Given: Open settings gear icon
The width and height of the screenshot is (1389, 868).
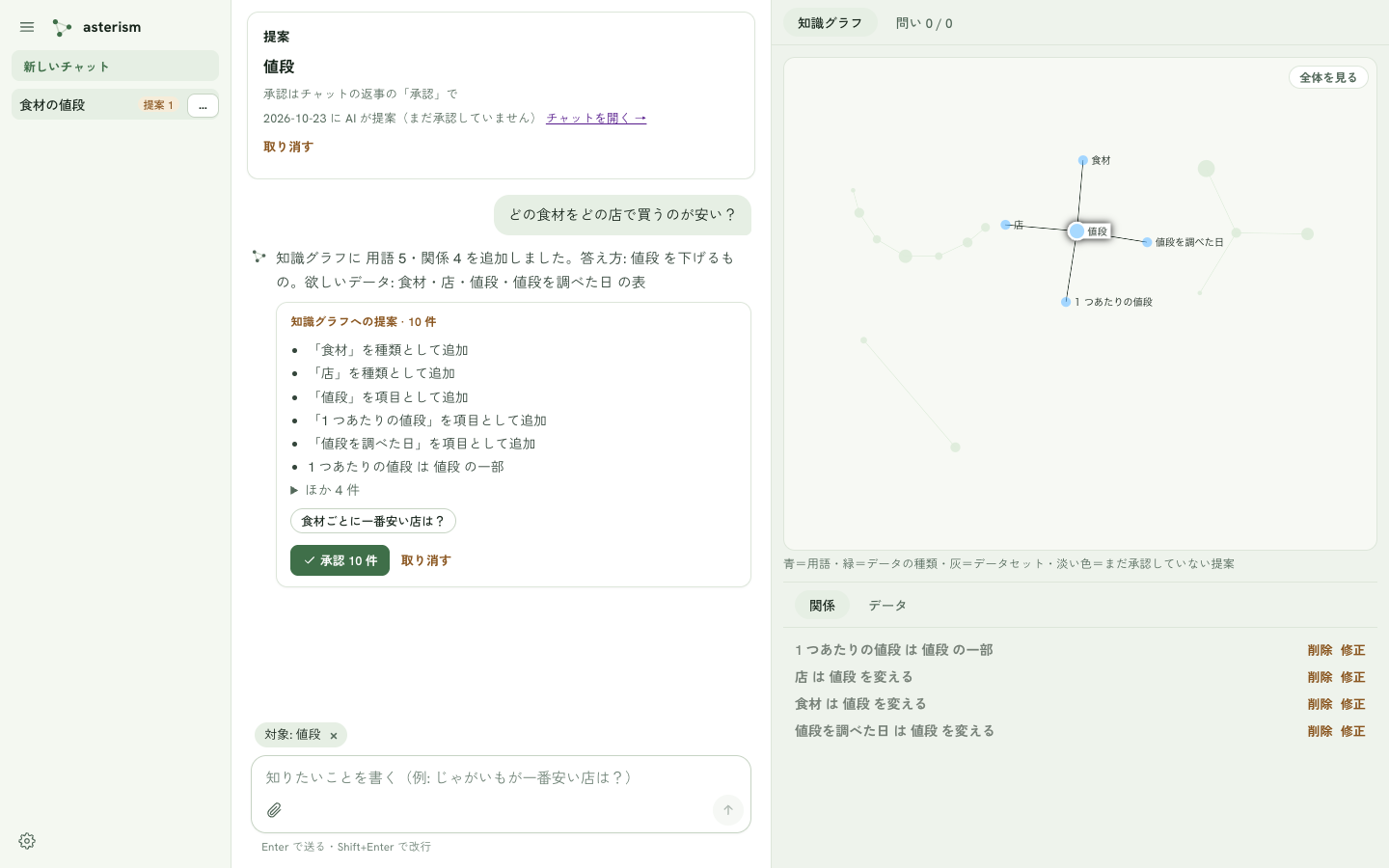Looking at the screenshot, I should click(x=27, y=841).
